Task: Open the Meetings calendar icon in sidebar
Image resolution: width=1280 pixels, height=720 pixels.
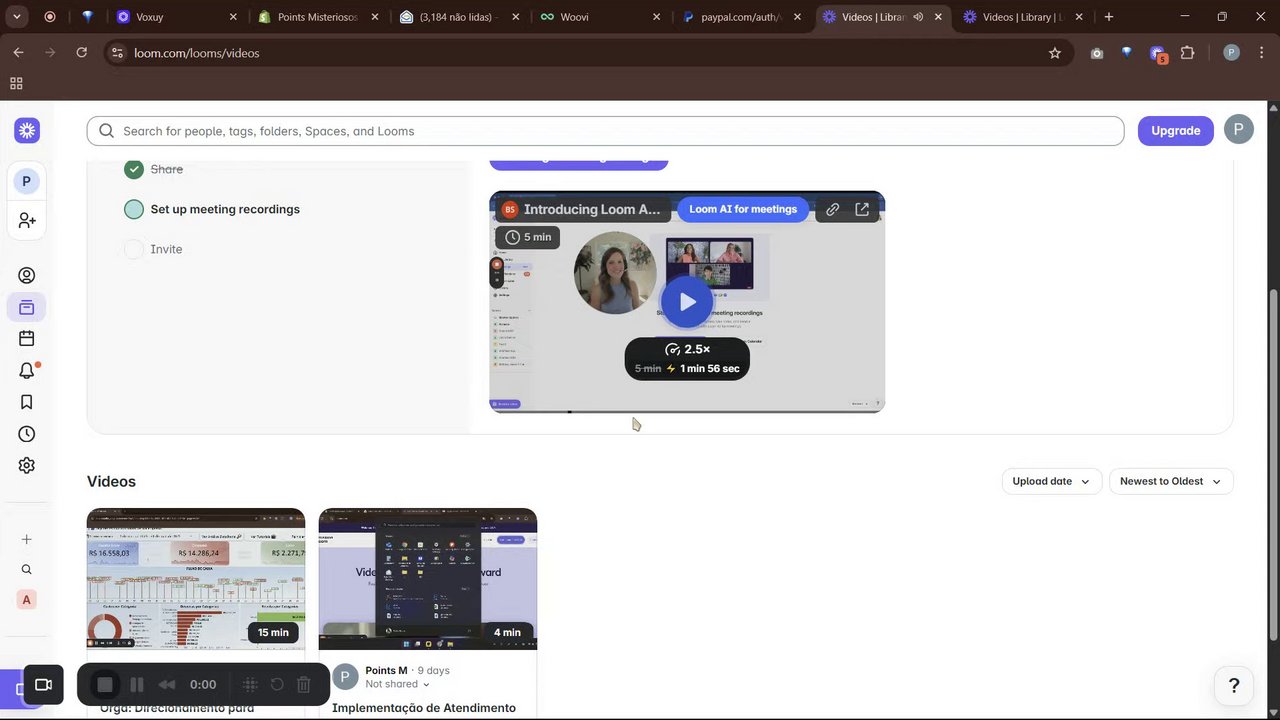Action: pyautogui.click(x=27, y=339)
